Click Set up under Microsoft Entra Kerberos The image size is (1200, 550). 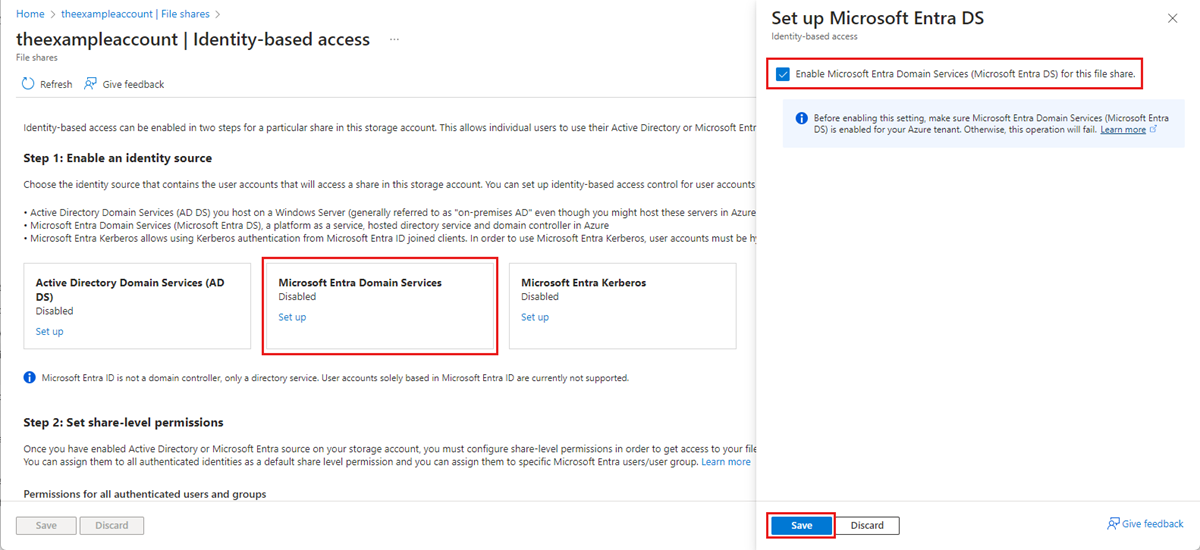(x=535, y=317)
